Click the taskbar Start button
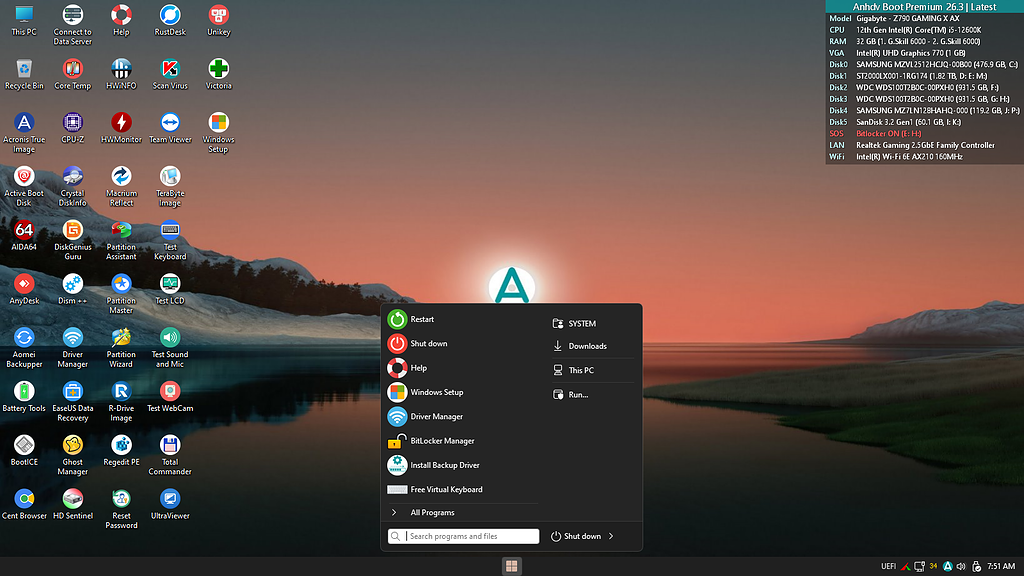 point(511,566)
